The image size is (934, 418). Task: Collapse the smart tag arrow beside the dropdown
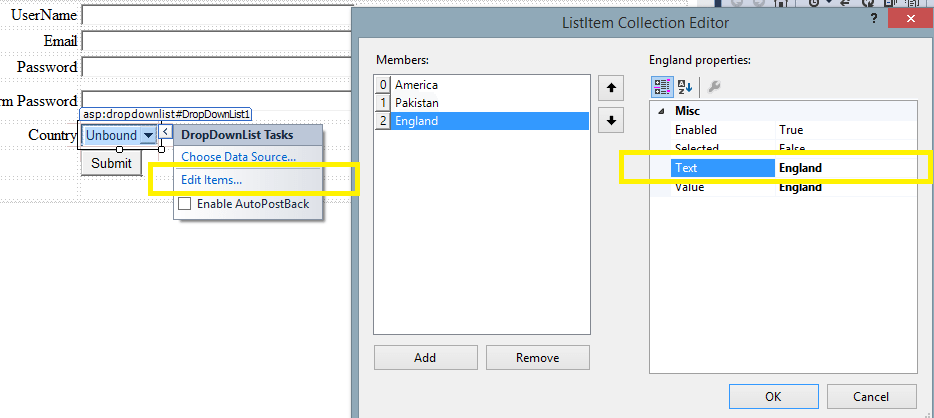click(x=166, y=133)
